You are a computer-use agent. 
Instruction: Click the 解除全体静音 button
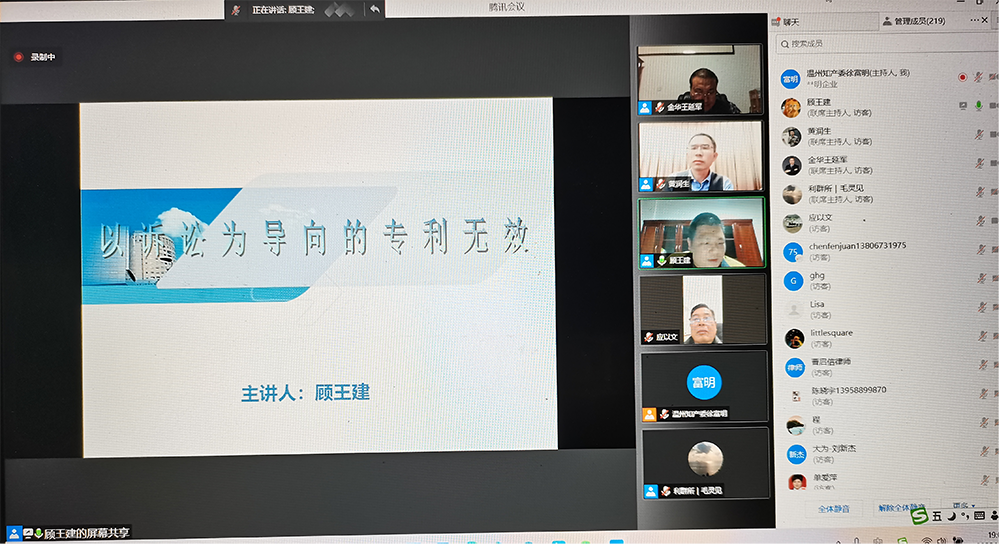pos(902,508)
